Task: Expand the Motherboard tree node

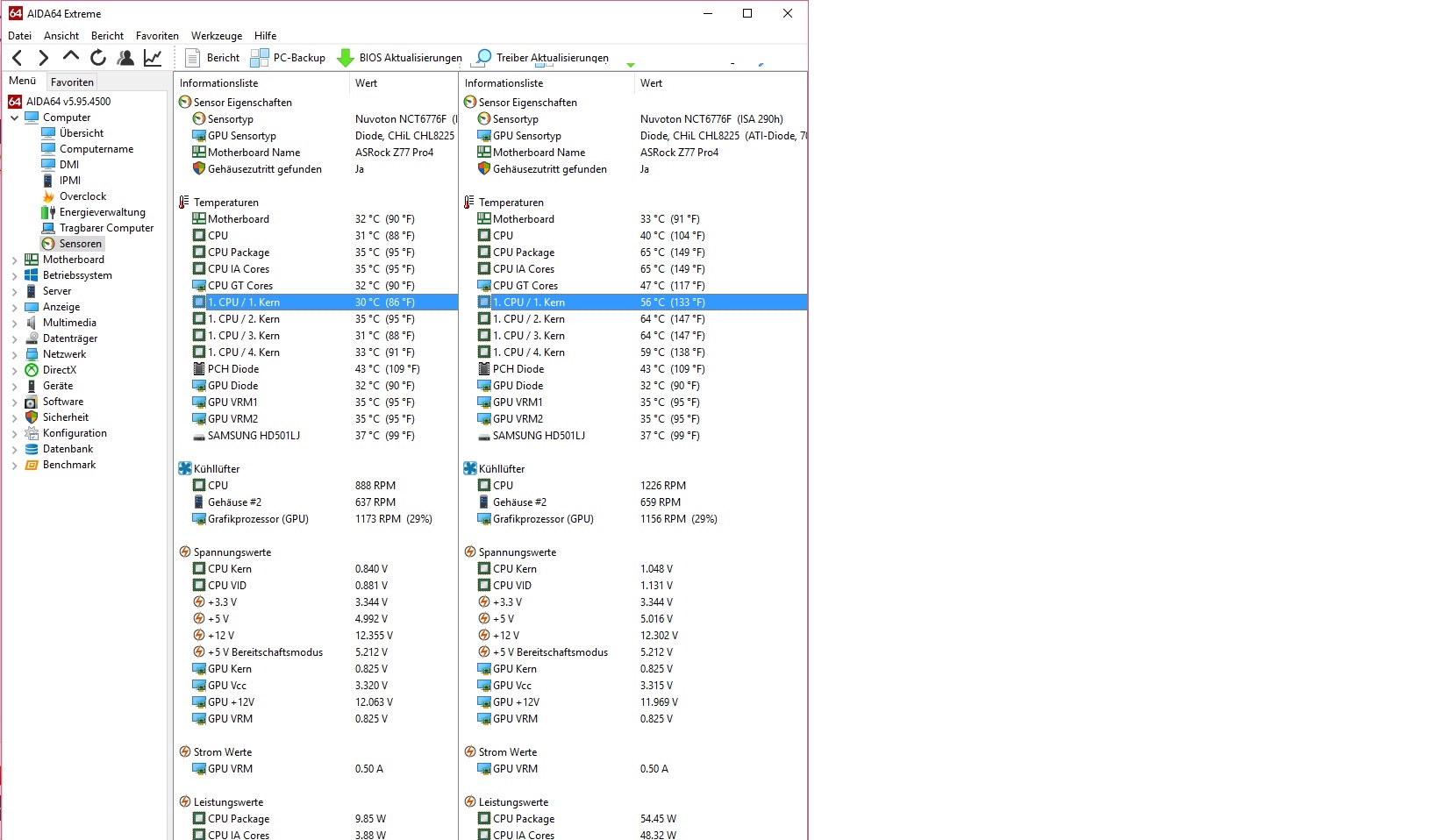Action: [14, 260]
